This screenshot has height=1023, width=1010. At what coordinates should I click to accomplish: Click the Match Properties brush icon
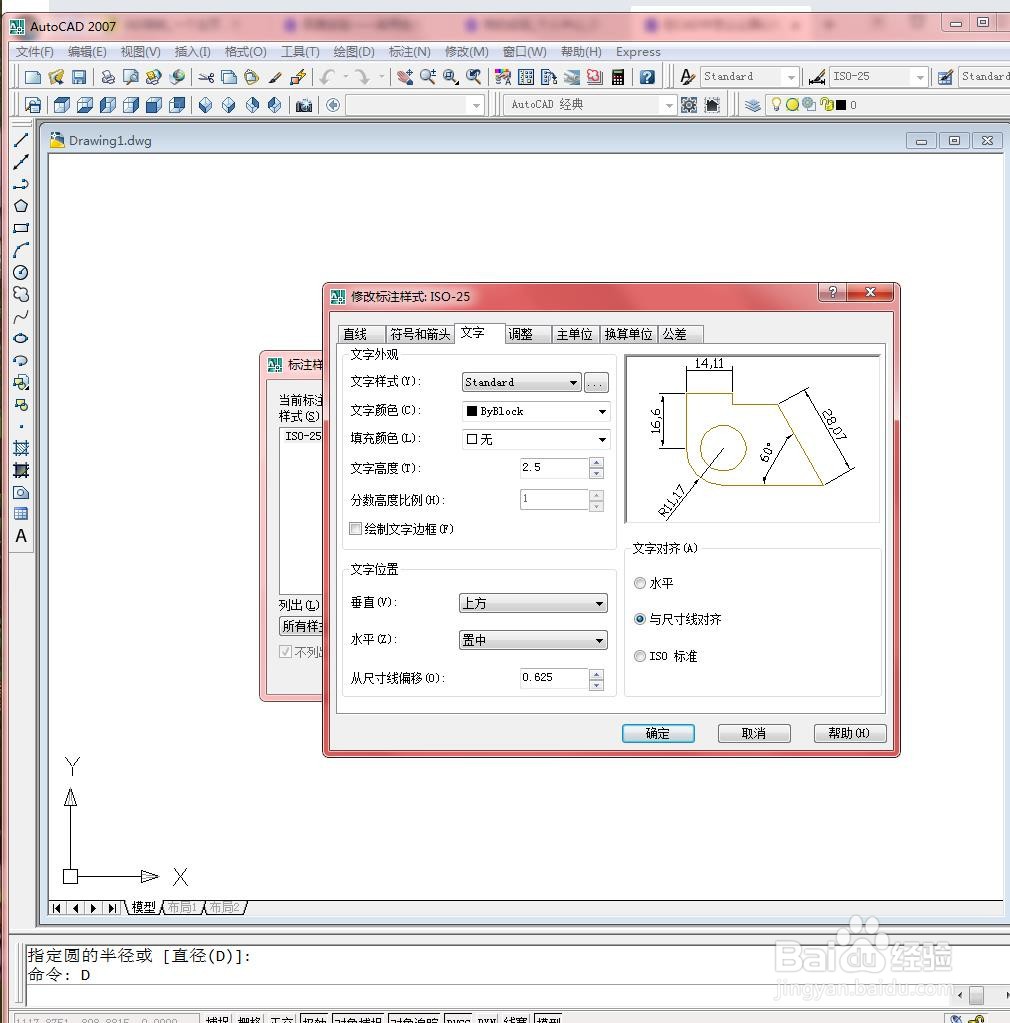pos(275,77)
